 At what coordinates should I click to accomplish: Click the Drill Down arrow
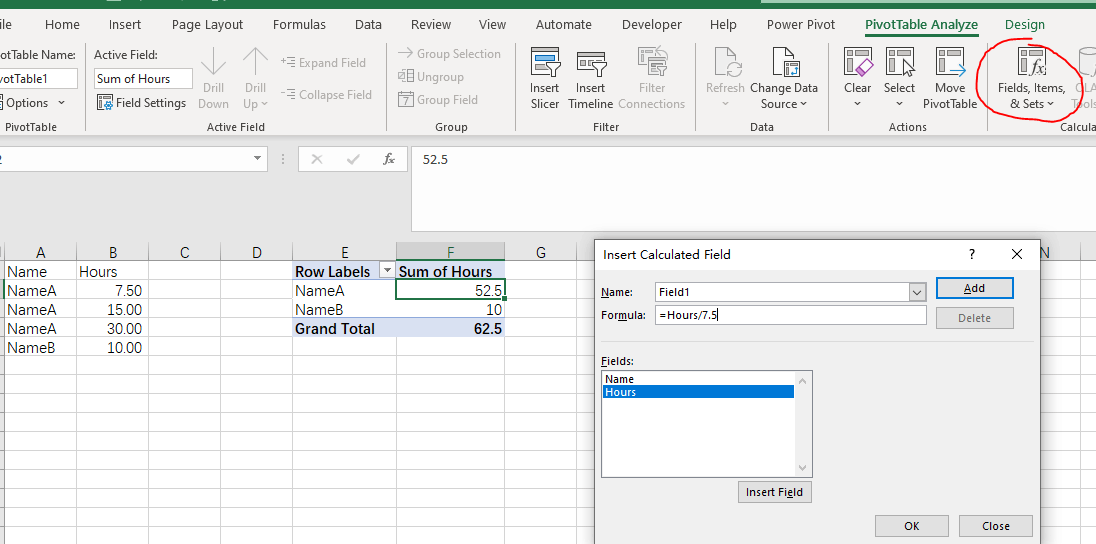pyautogui.click(x=213, y=62)
